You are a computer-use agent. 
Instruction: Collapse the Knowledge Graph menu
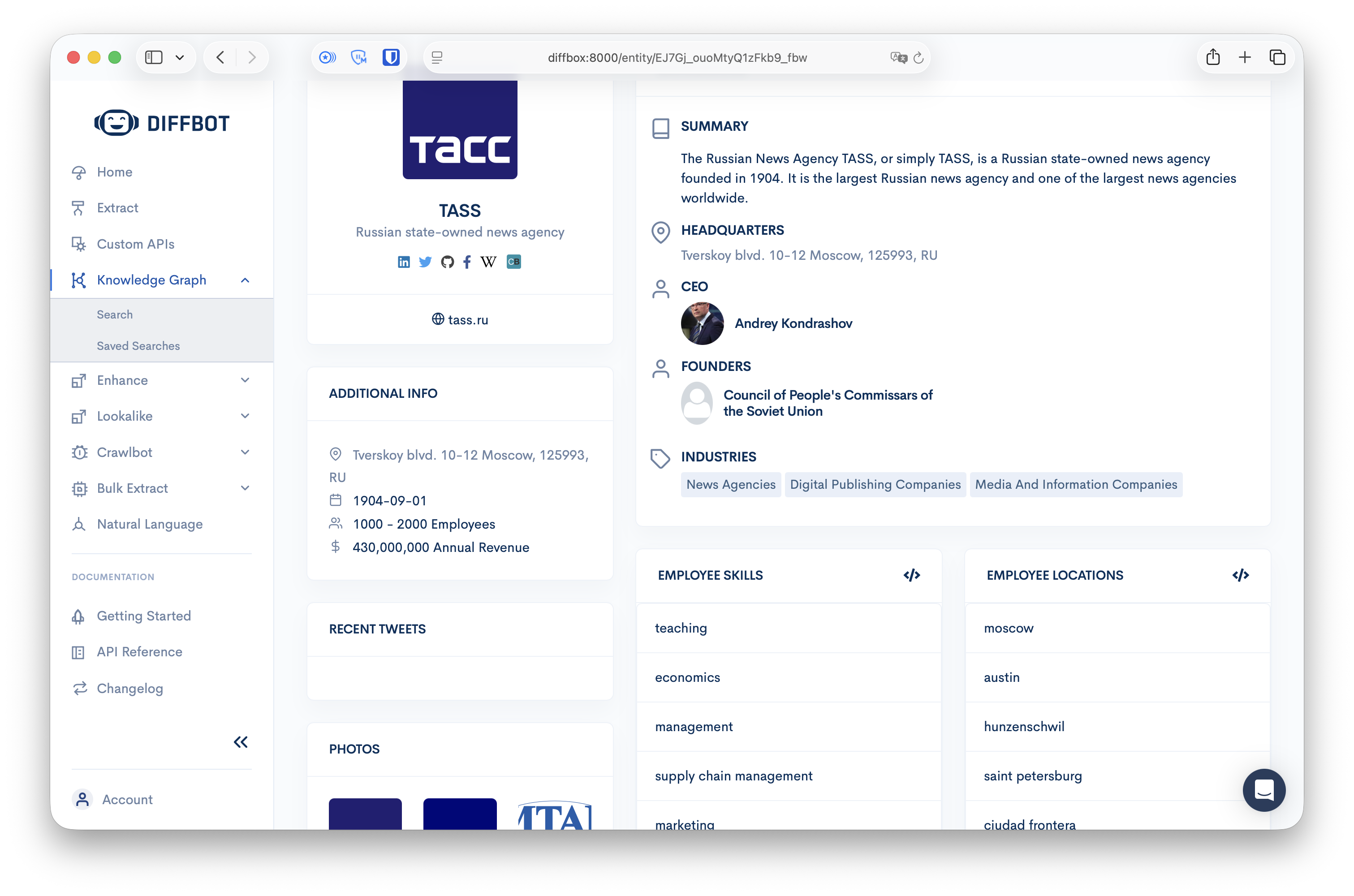click(245, 280)
